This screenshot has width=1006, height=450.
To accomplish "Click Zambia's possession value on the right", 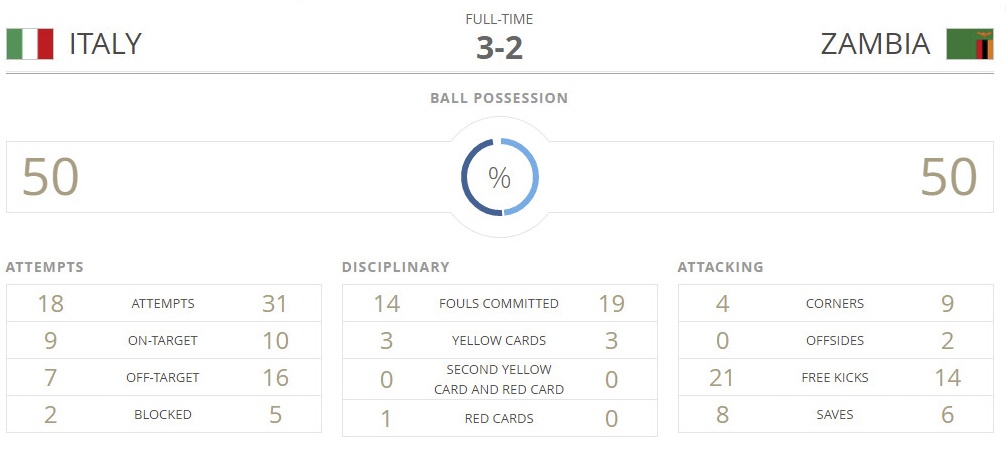I will pyautogui.click(x=948, y=178).
